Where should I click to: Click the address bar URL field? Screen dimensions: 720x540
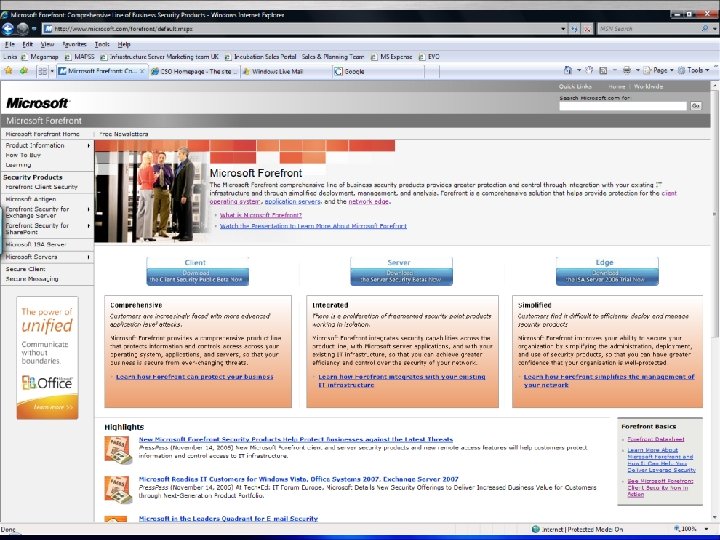point(301,28)
